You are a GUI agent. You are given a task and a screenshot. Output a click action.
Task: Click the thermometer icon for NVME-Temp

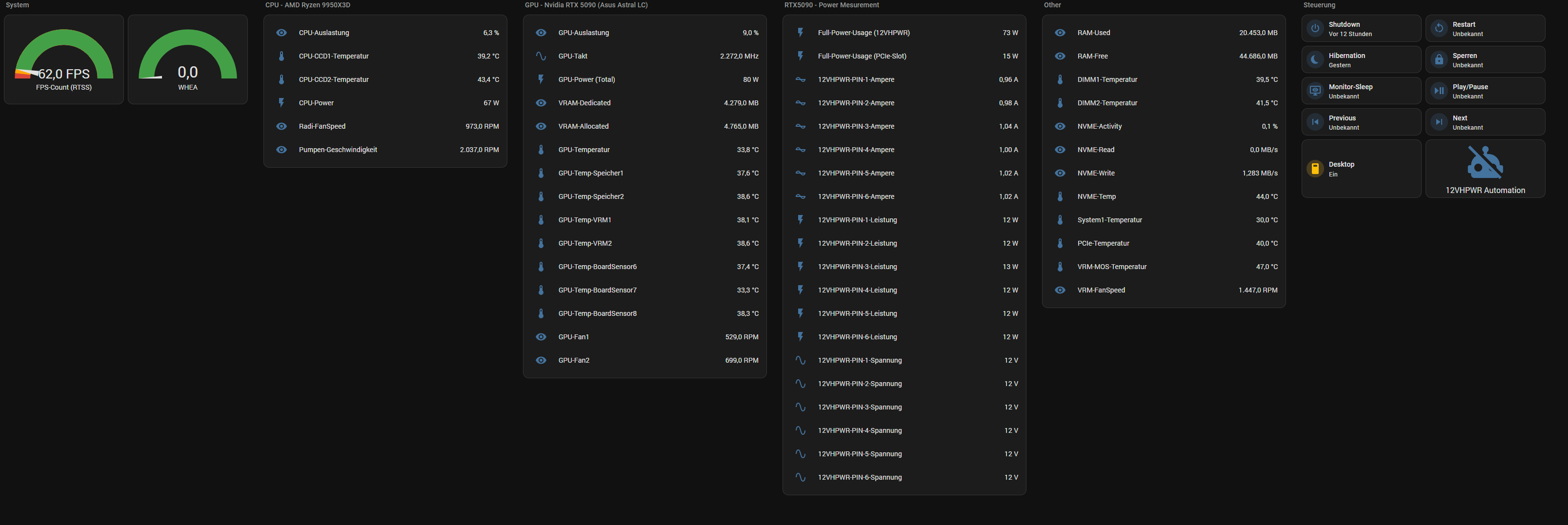[x=1060, y=196]
